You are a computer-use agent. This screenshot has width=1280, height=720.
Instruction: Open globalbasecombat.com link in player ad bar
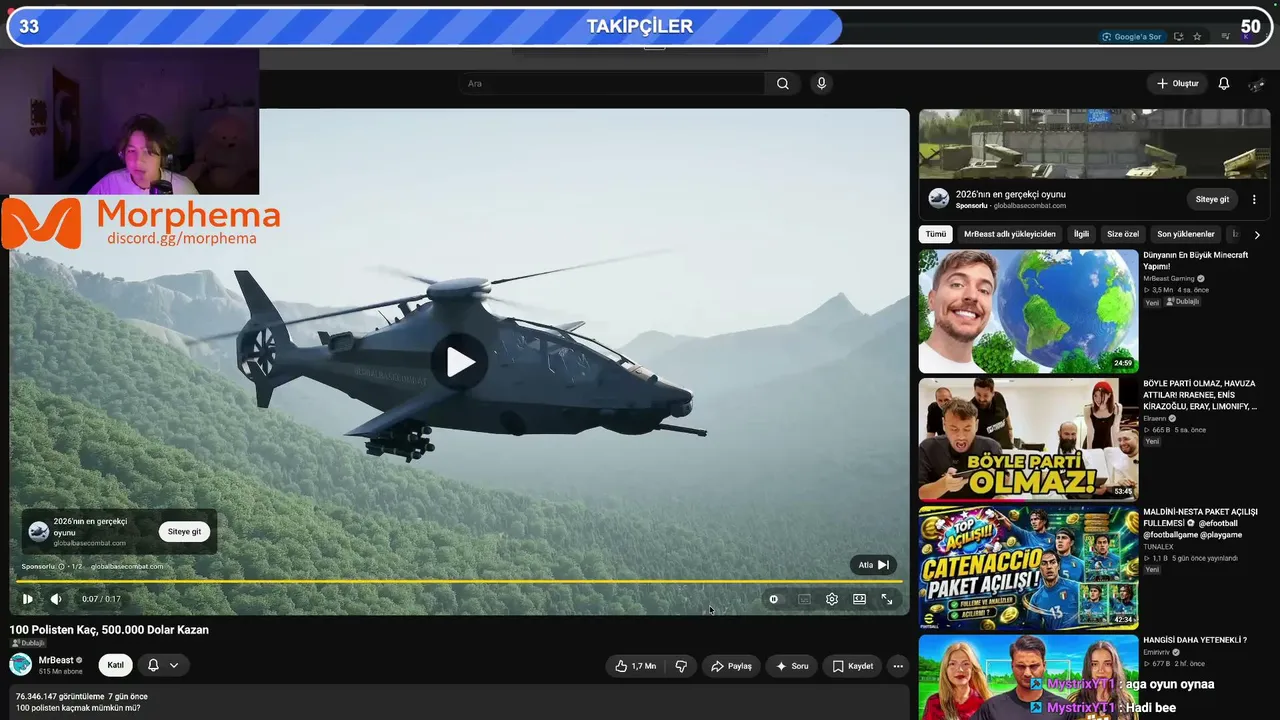click(x=127, y=566)
